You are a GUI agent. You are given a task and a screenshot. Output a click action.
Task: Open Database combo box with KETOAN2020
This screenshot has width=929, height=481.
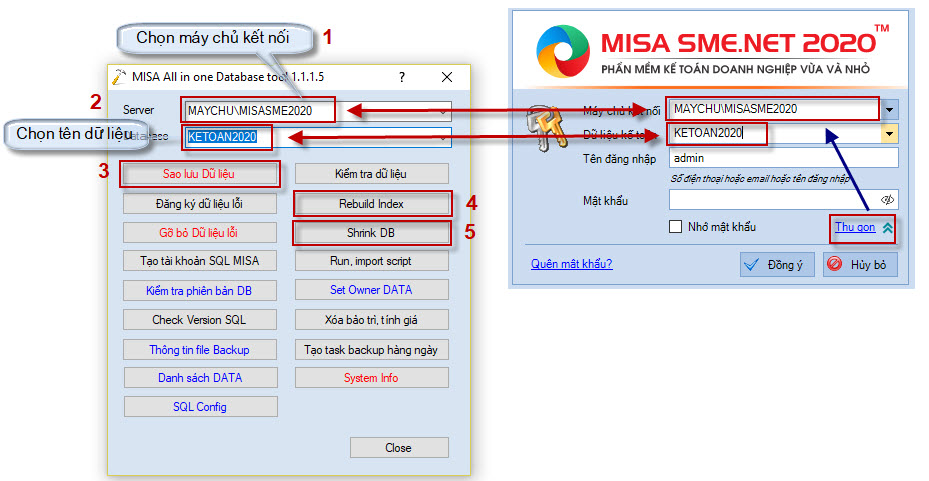[318, 137]
